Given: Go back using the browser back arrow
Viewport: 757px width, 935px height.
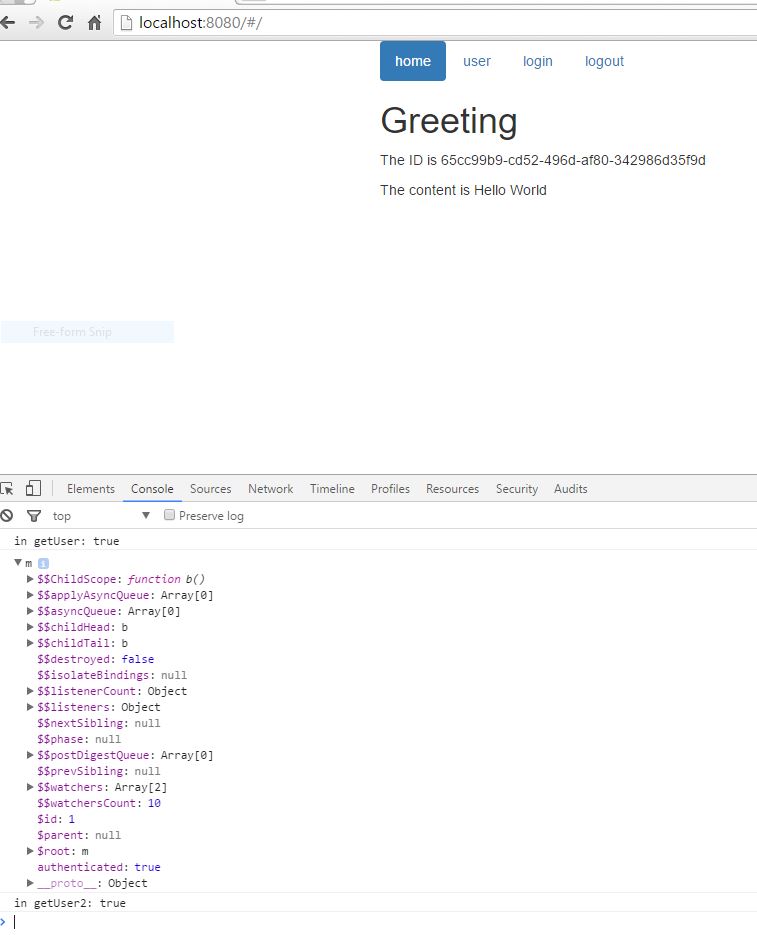Looking at the screenshot, I should (x=7, y=23).
